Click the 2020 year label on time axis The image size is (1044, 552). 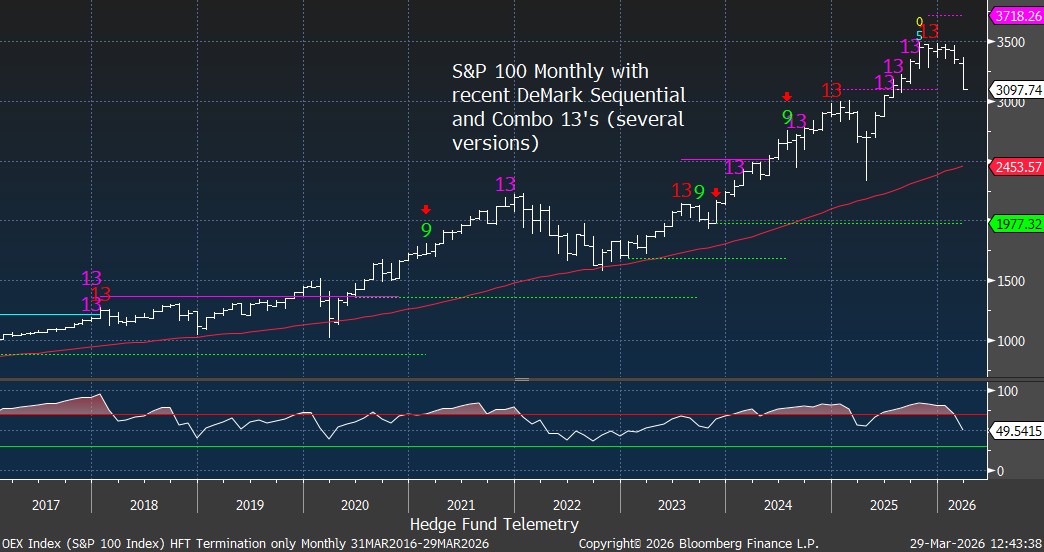(355, 505)
